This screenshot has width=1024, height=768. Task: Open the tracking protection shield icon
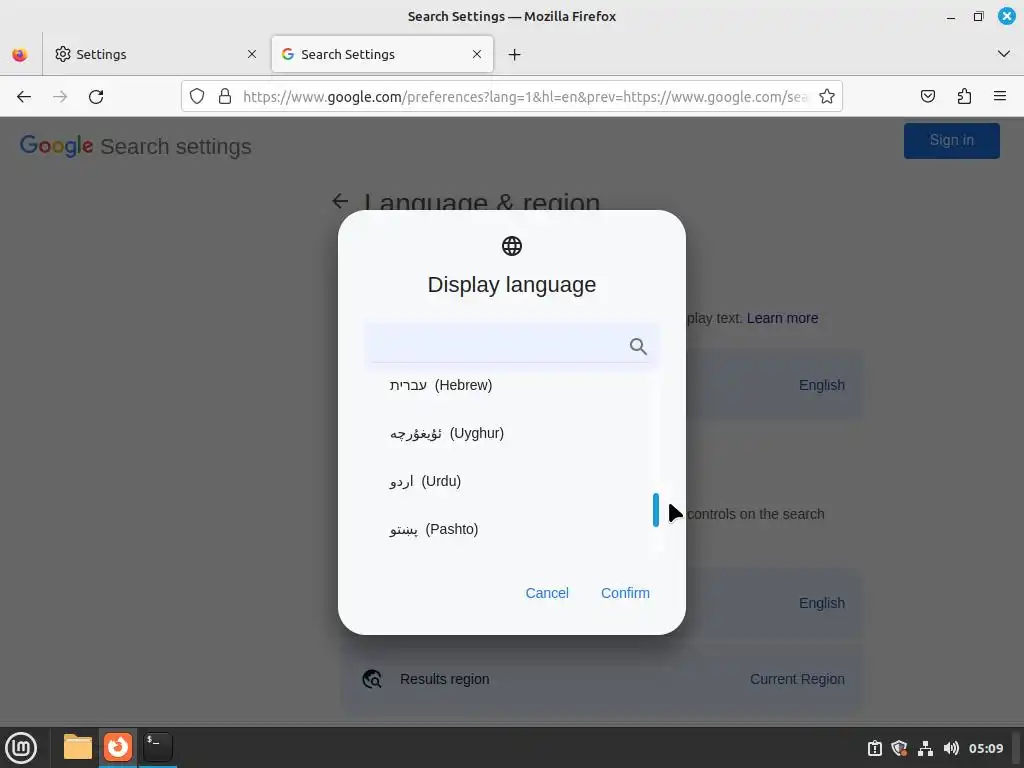[x=197, y=97]
